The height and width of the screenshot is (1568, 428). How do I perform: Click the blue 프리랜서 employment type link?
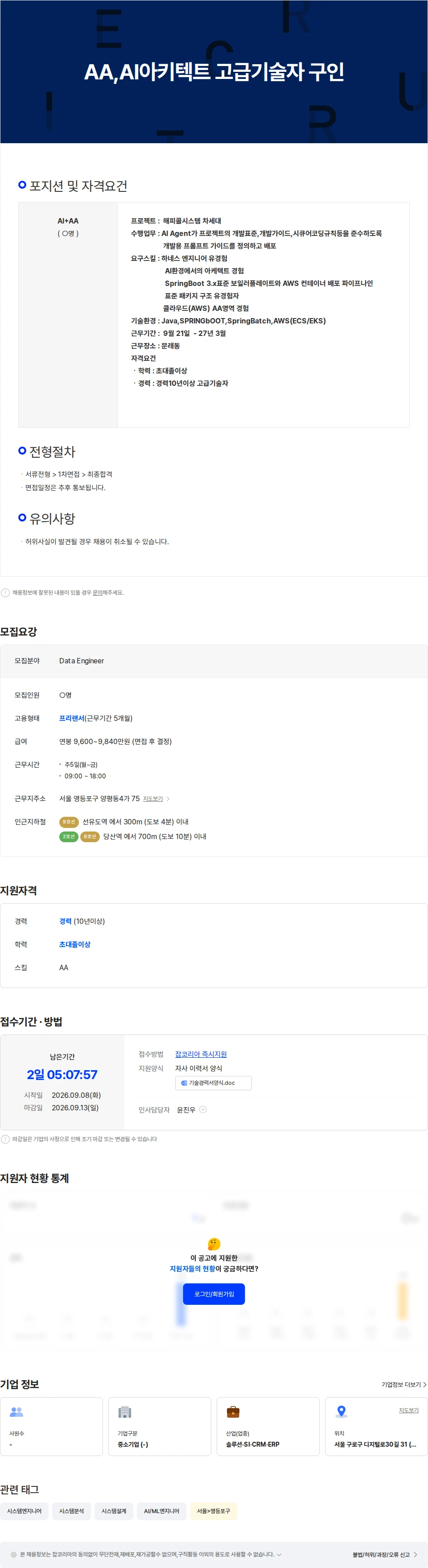point(72,718)
